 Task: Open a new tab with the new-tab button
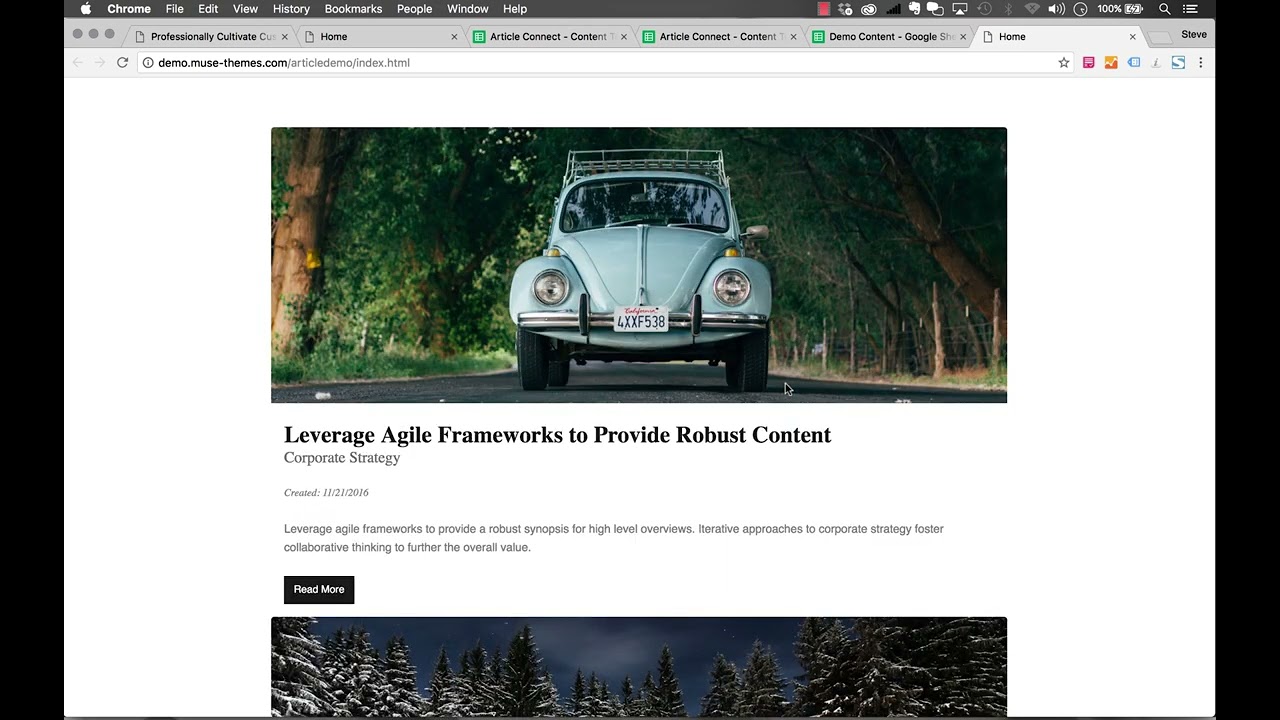(1160, 37)
